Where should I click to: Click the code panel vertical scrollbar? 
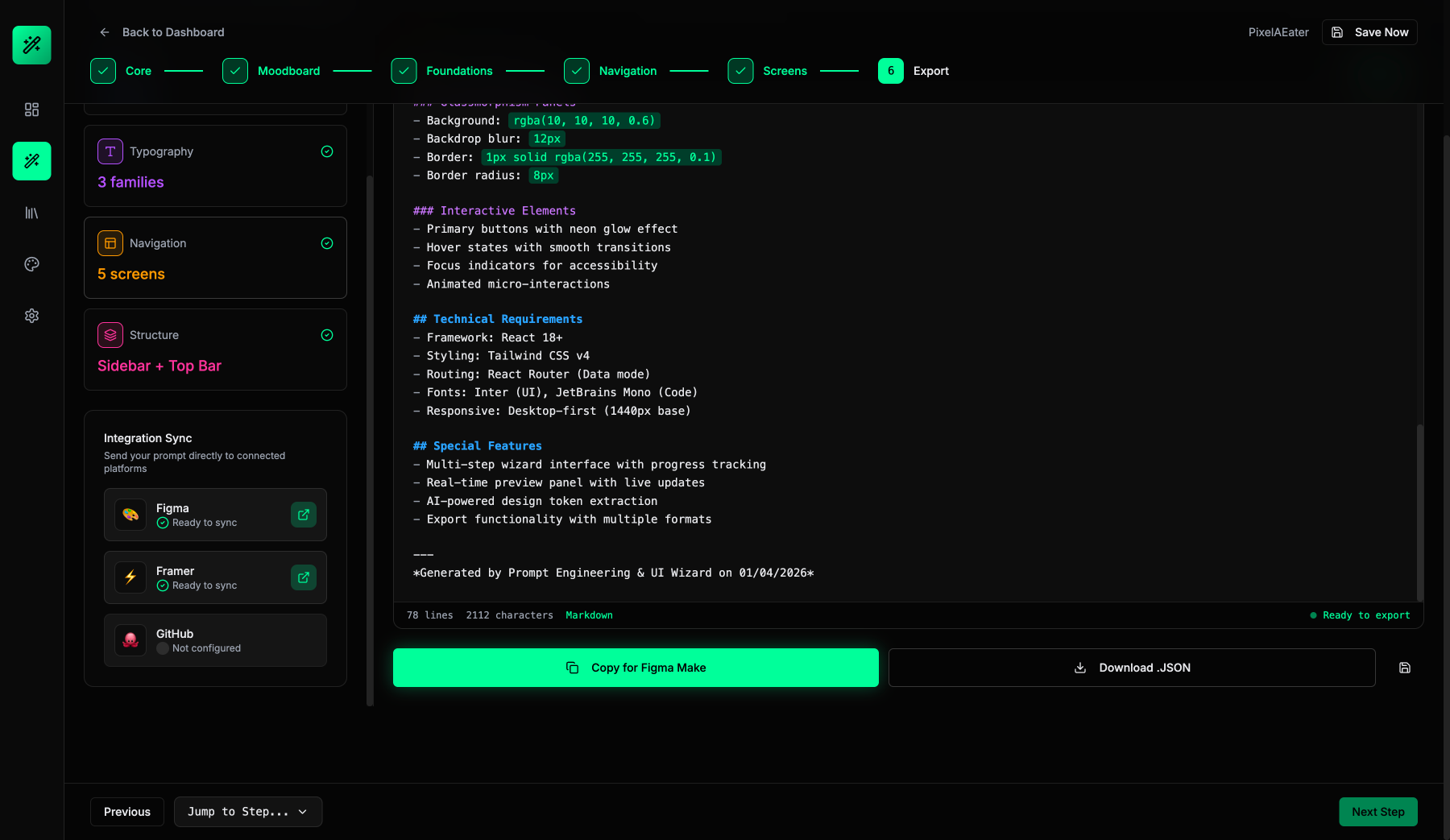point(1419,512)
